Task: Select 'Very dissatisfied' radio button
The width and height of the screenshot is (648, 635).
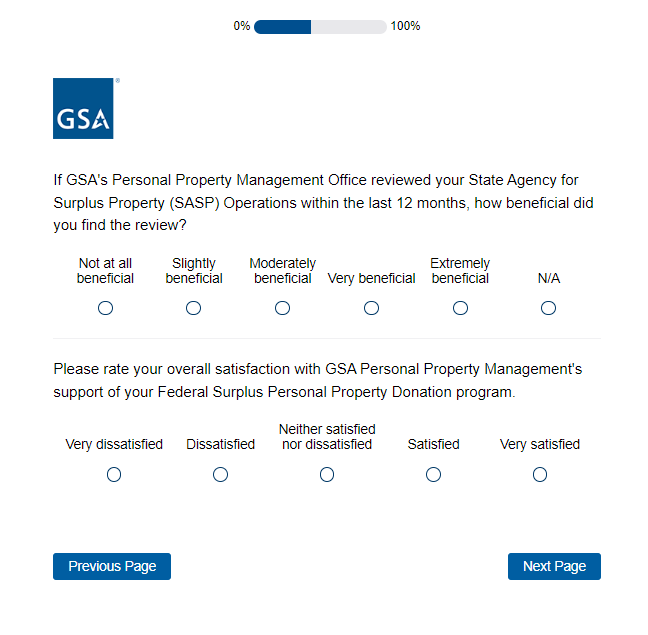Action: click(x=114, y=475)
